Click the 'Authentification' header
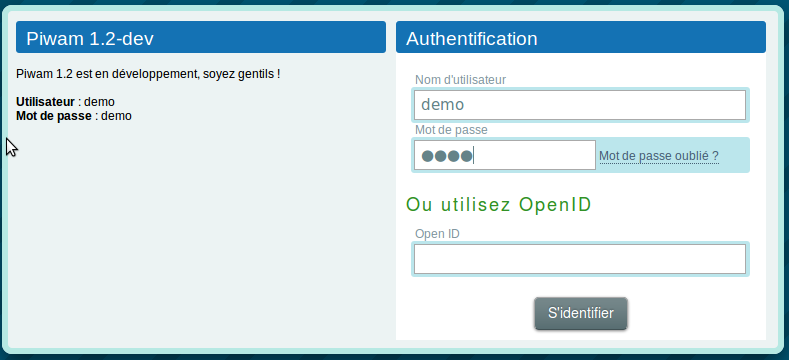The height and width of the screenshot is (360, 789). click(x=581, y=37)
